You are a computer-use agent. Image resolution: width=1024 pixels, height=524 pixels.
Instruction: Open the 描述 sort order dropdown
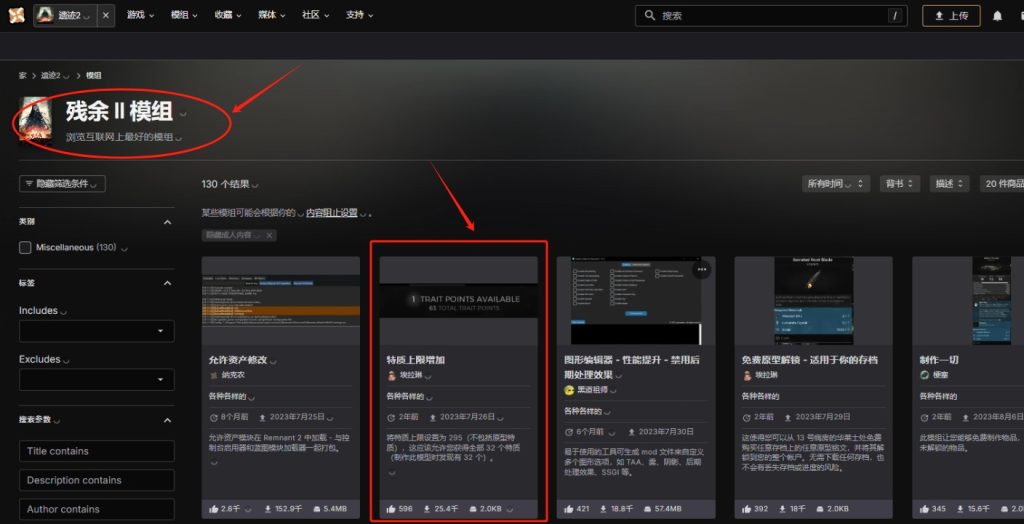tap(949, 184)
